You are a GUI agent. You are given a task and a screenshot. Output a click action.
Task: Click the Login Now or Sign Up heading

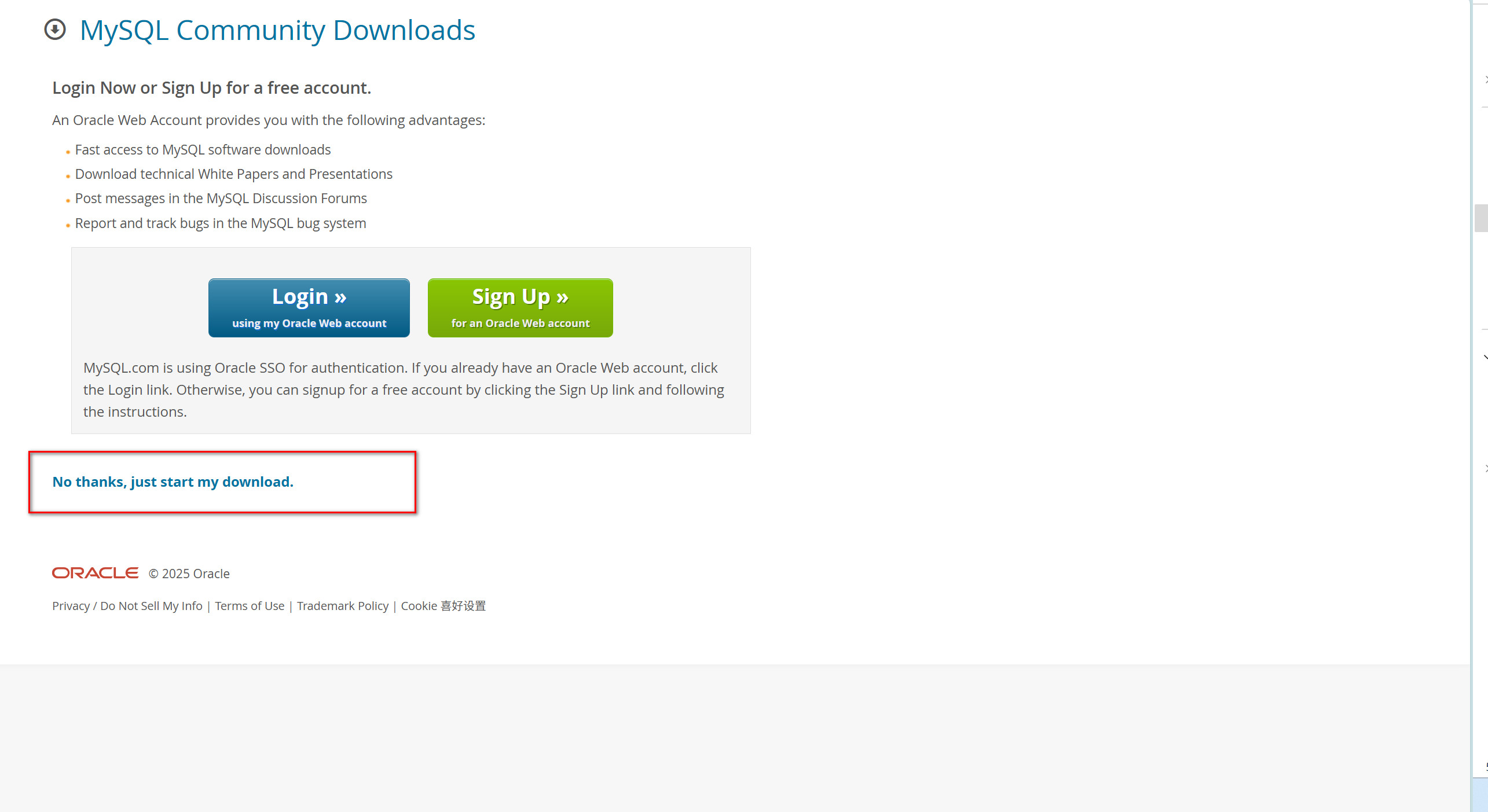212,87
